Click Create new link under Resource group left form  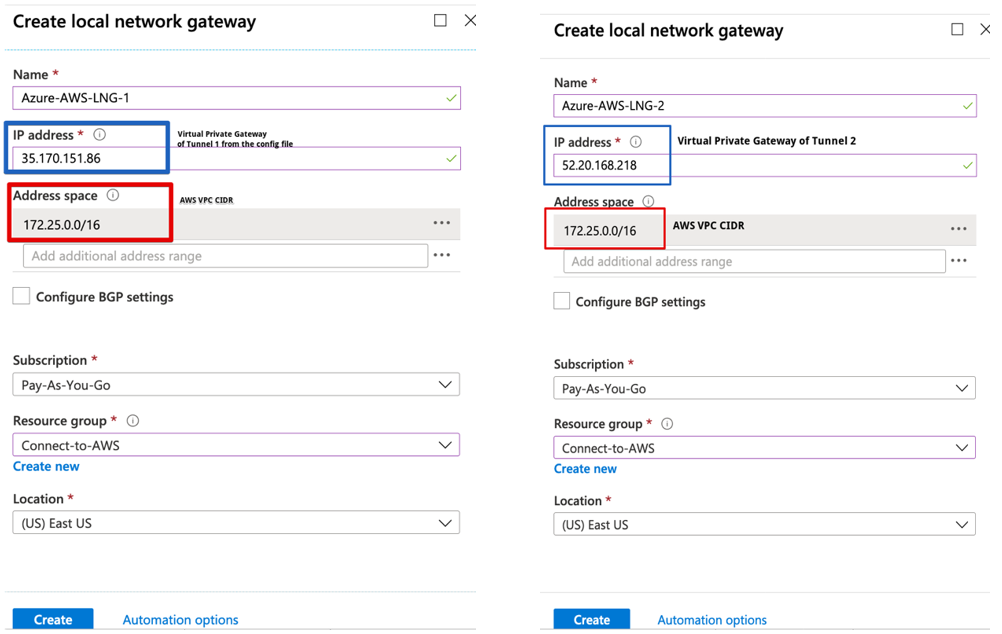(46, 466)
